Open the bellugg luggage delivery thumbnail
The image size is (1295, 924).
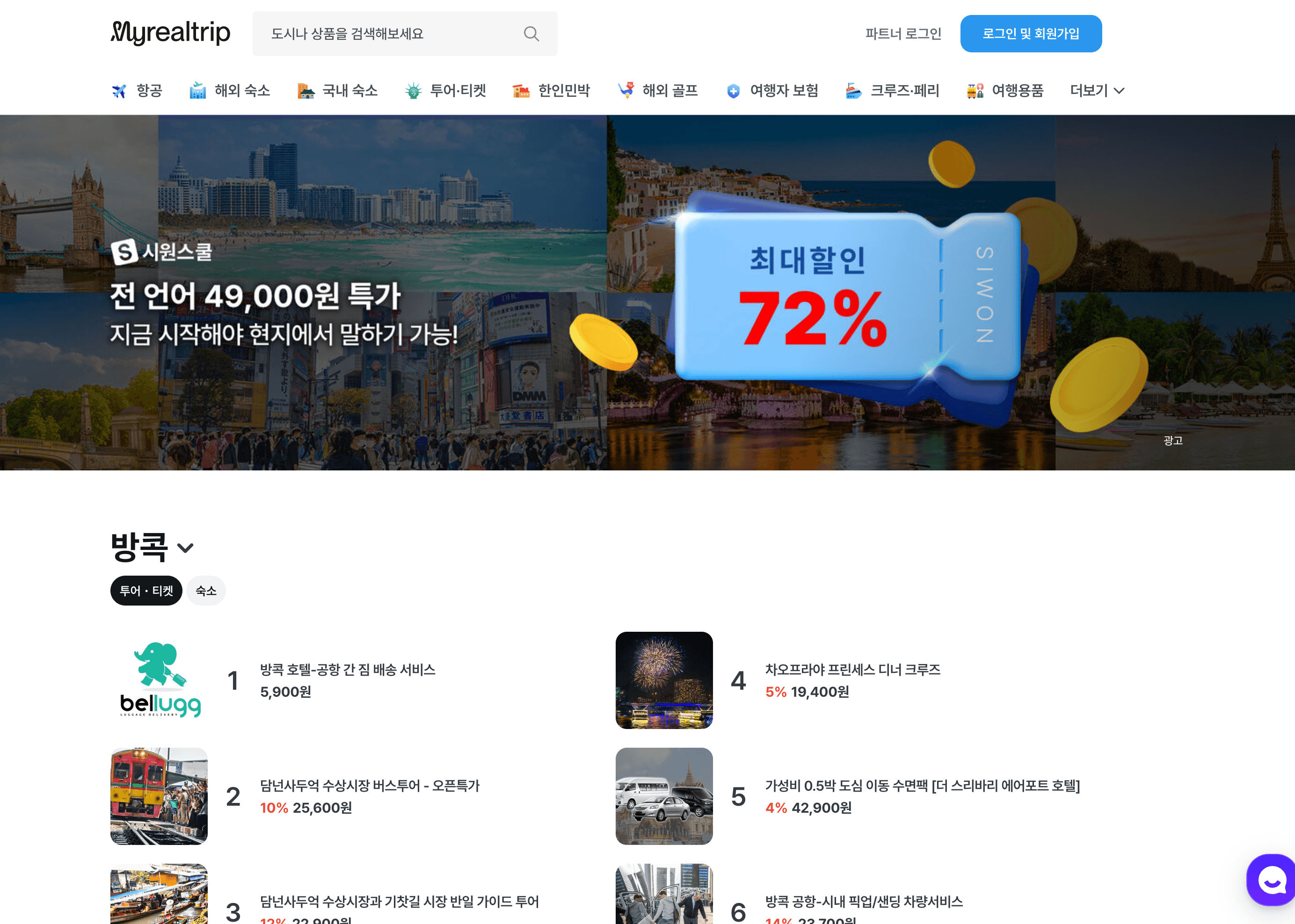pos(160,680)
